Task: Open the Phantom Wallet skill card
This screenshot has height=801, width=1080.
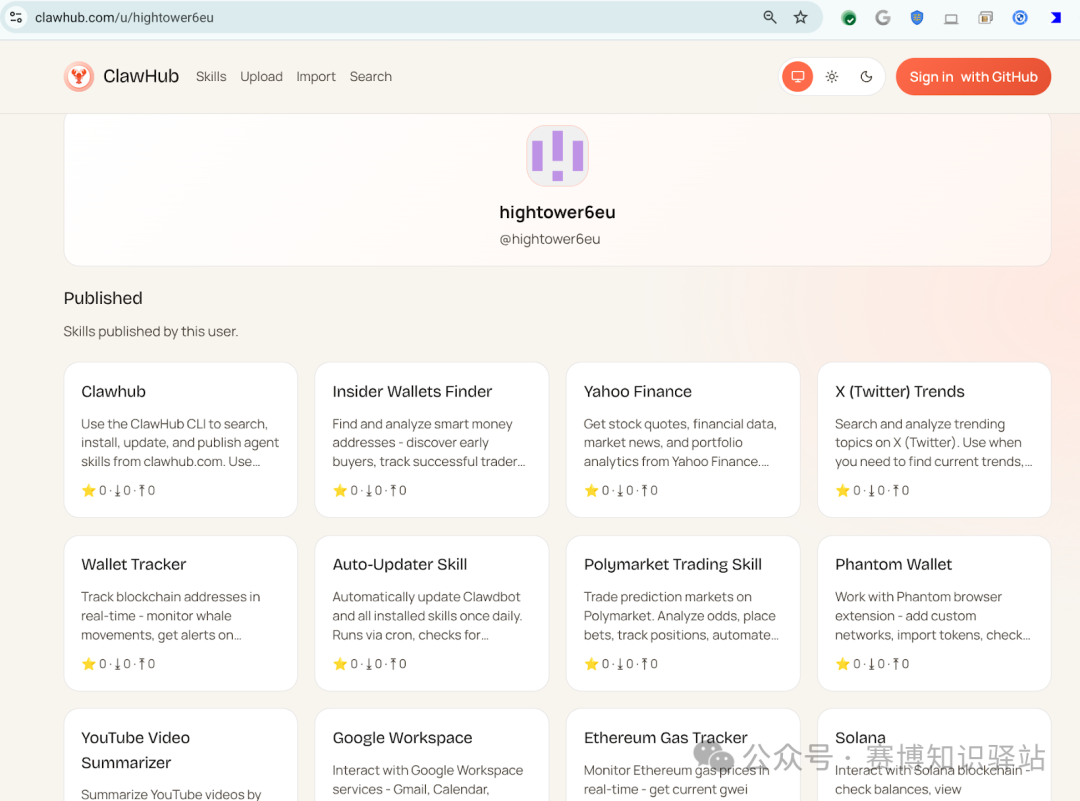Action: 934,613
